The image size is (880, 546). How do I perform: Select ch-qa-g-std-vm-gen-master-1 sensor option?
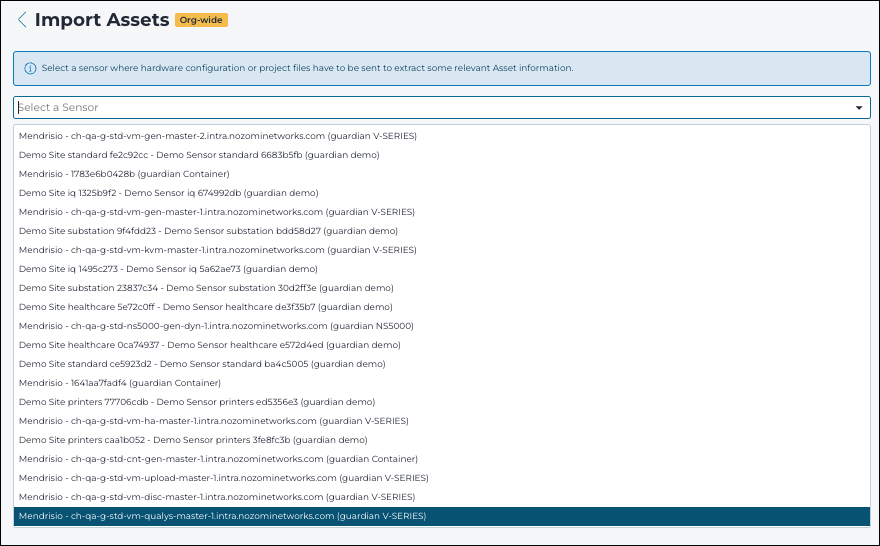pos(442,212)
